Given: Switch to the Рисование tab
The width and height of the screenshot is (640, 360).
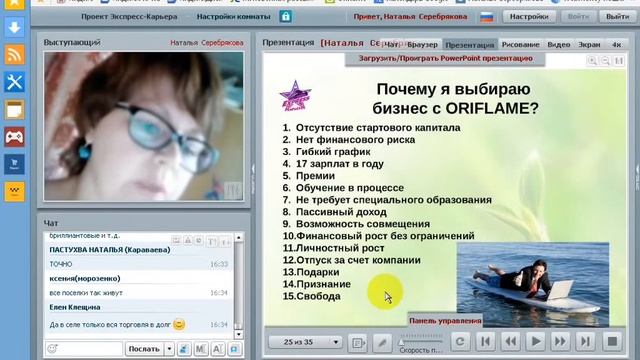Looking at the screenshot, I should (520, 44).
